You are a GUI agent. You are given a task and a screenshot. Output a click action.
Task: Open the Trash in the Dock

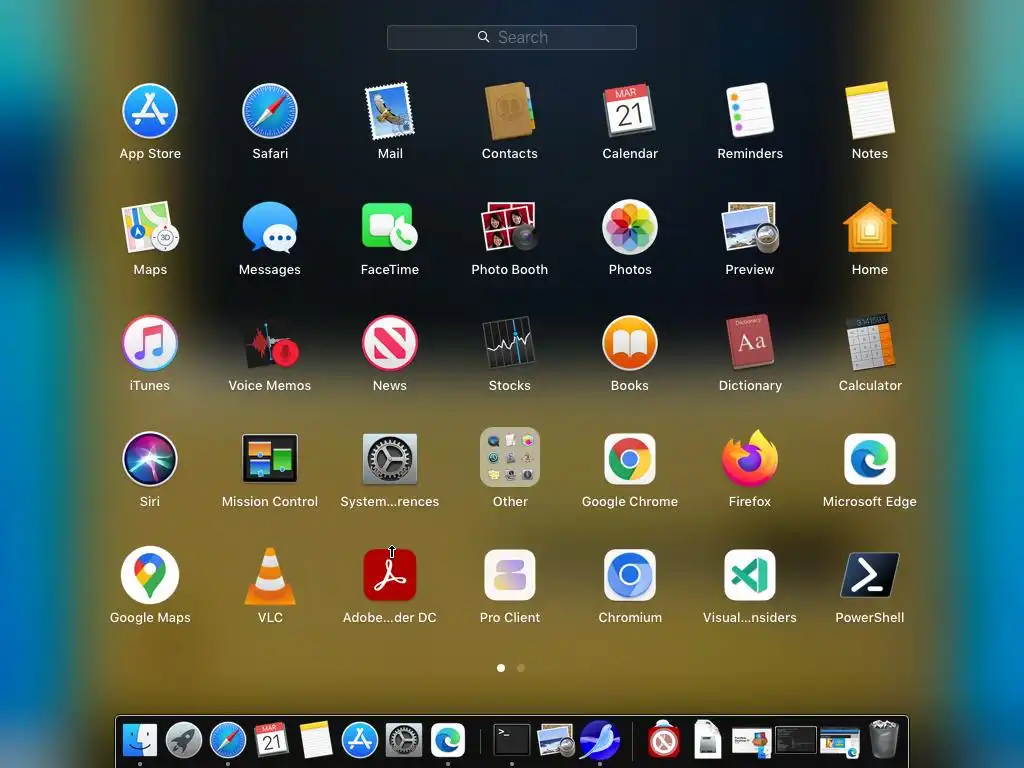coord(884,739)
